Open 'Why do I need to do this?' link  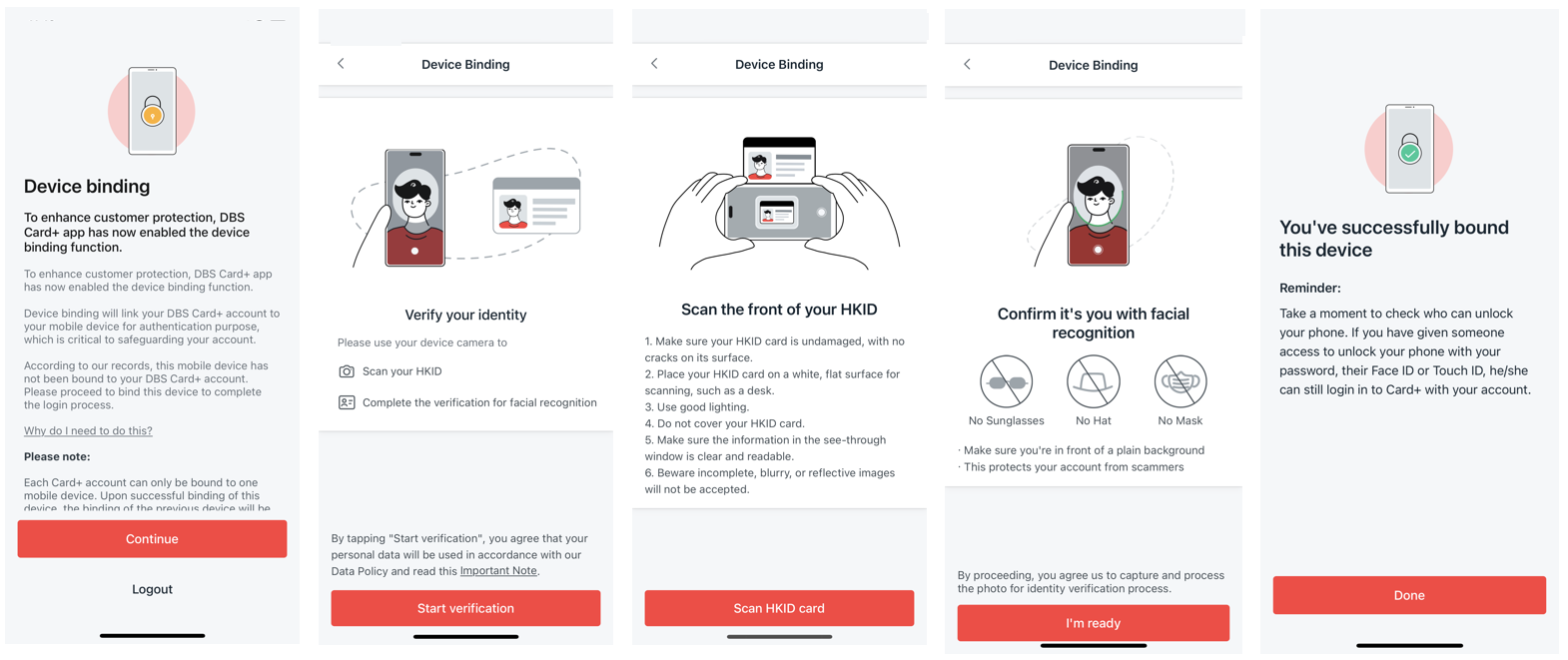tap(88, 431)
